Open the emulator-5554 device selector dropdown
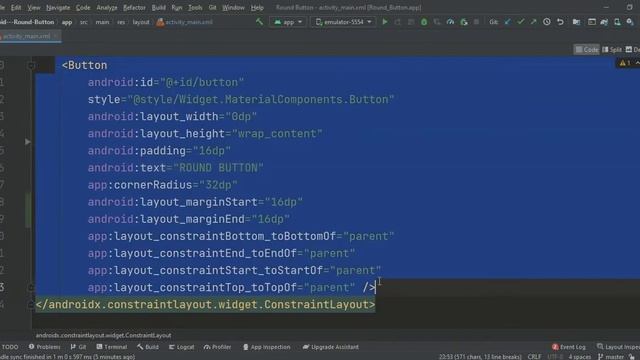 point(344,22)
